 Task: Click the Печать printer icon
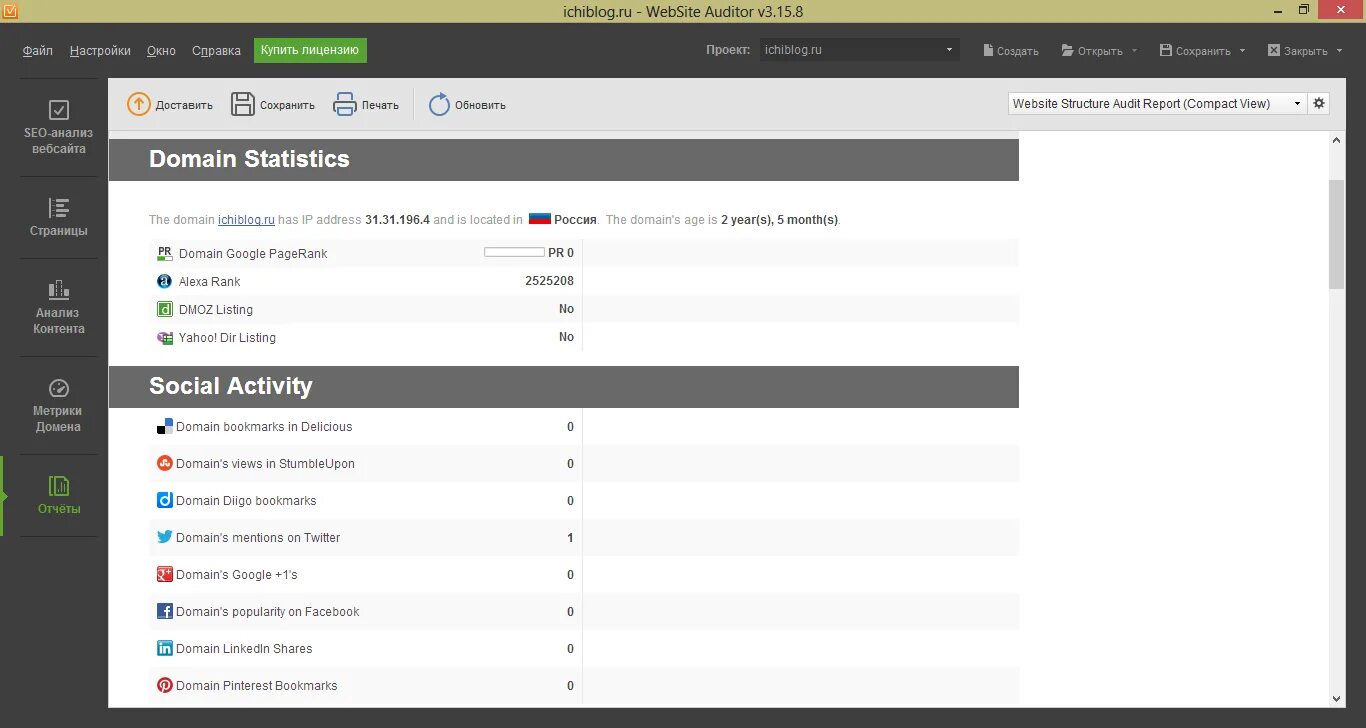(x=344, y=103)
